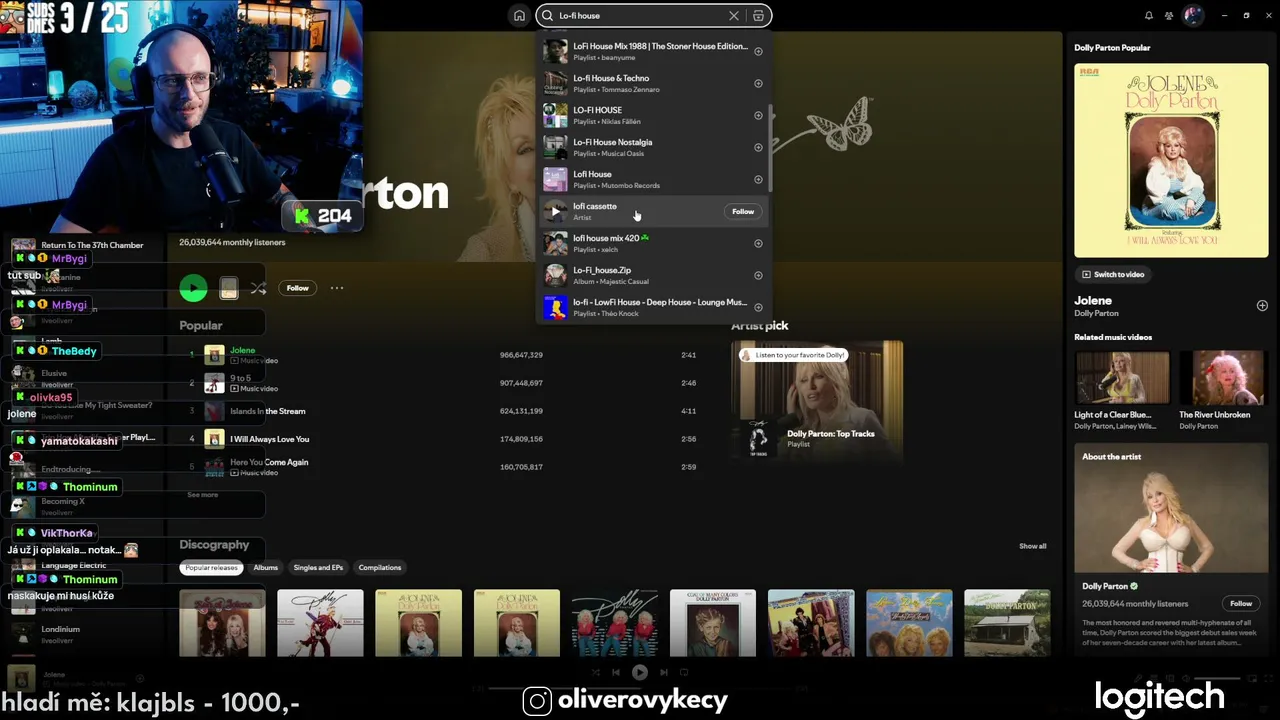The image size is (1280, 720).
Task: Add Lo-Fi_house.Zip album to library
Action: coord(758,276)
